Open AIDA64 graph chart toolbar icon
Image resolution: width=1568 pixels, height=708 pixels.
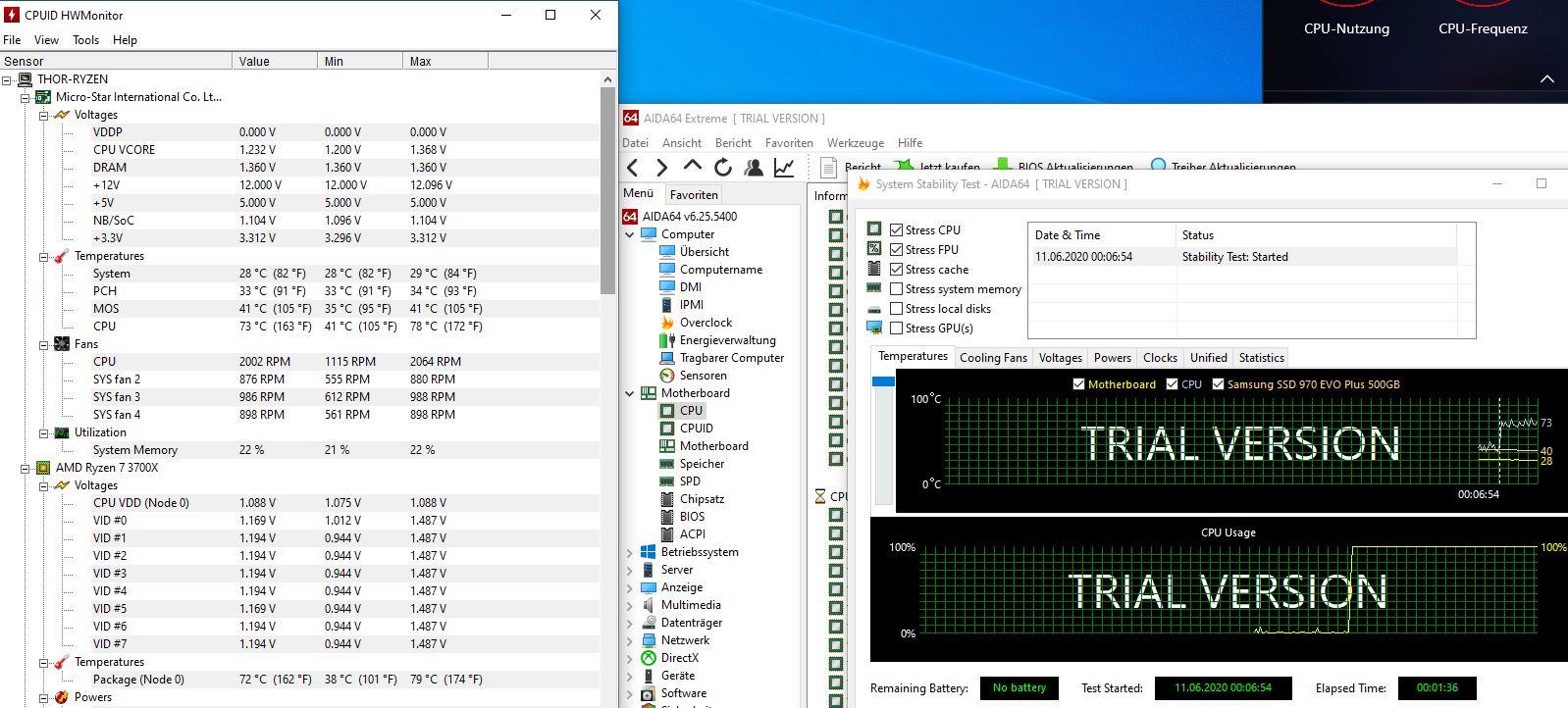coord(784,168)
